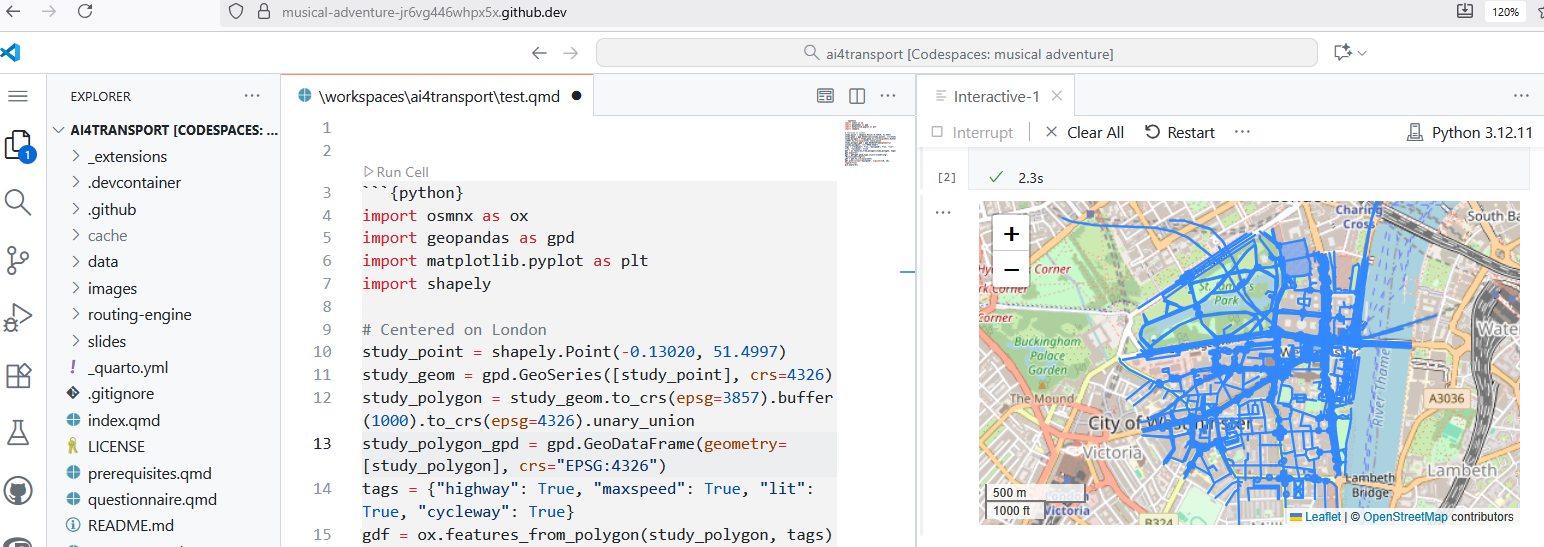Open the Testing flask icon

tap(18, 433)
